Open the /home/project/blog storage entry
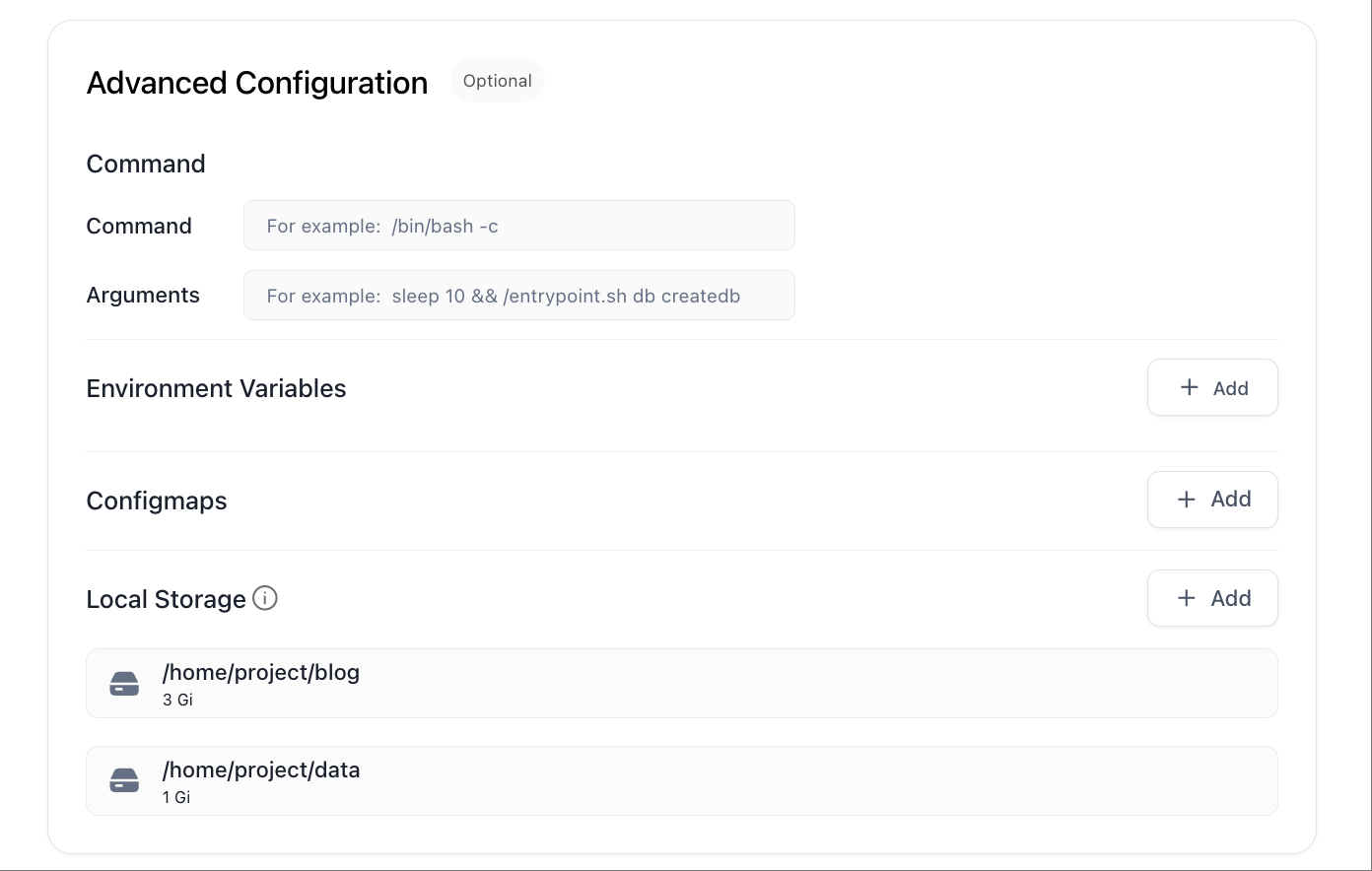This screenshot has height=871, width=1372. [682, 684]
